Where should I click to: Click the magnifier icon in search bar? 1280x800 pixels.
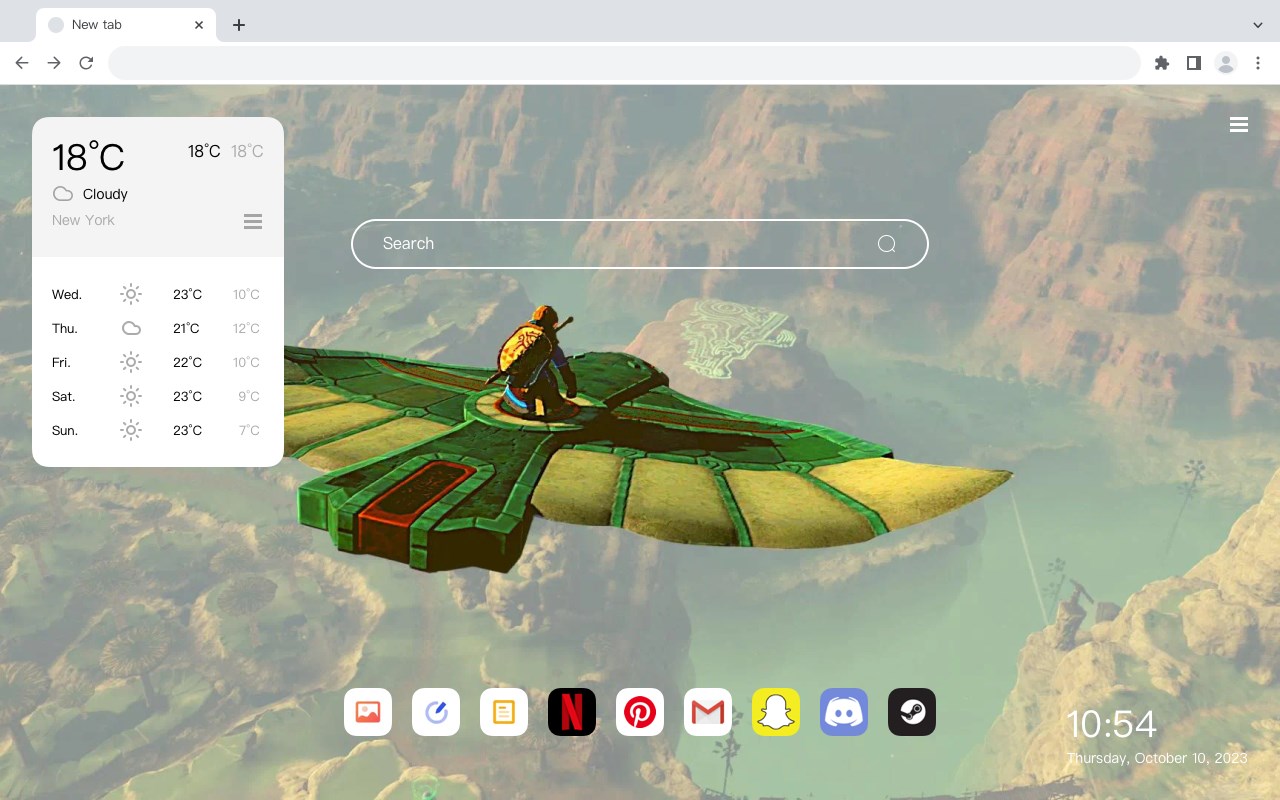click(x=886, y=244)
